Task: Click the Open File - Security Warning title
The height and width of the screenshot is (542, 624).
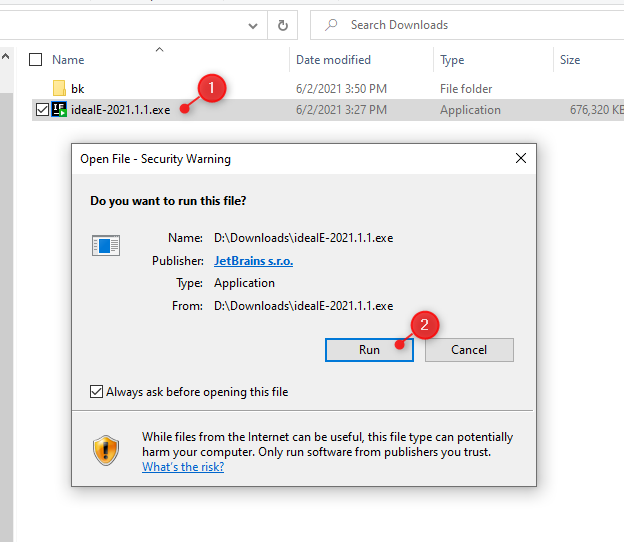Action: click(155, 159)
